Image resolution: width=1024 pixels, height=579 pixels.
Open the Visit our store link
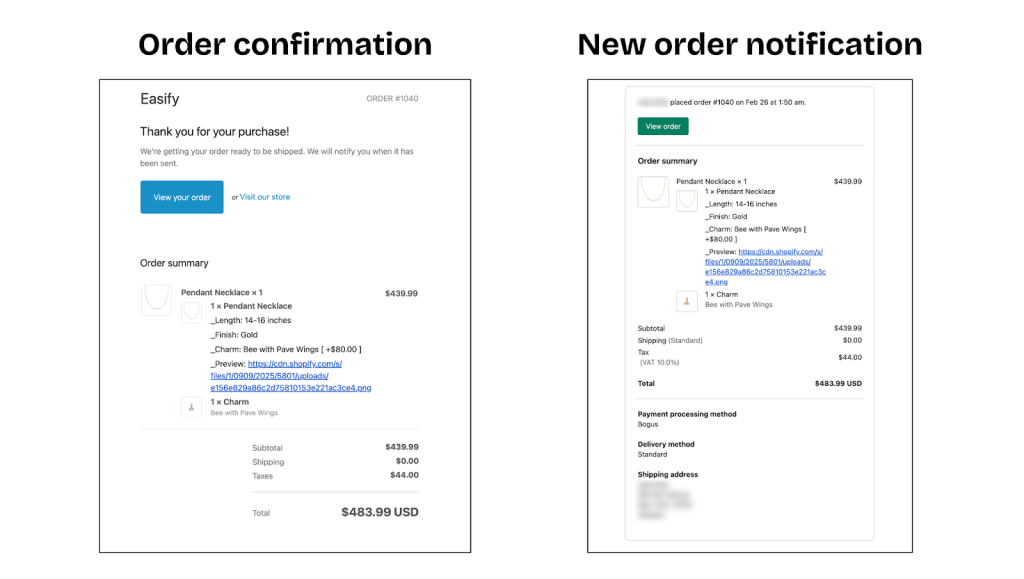(265, 197)
